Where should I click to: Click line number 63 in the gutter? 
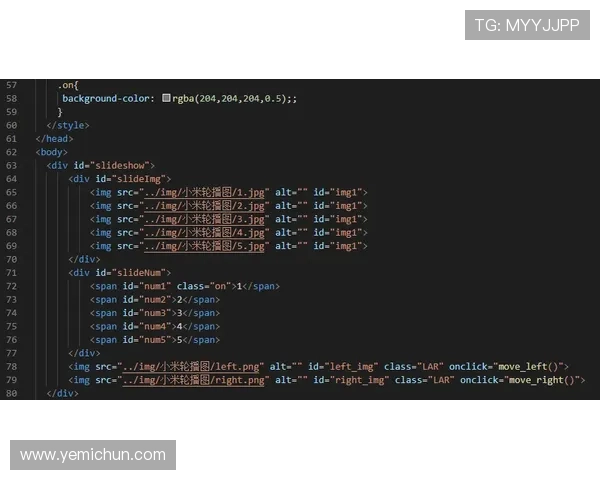pos(11,165)
